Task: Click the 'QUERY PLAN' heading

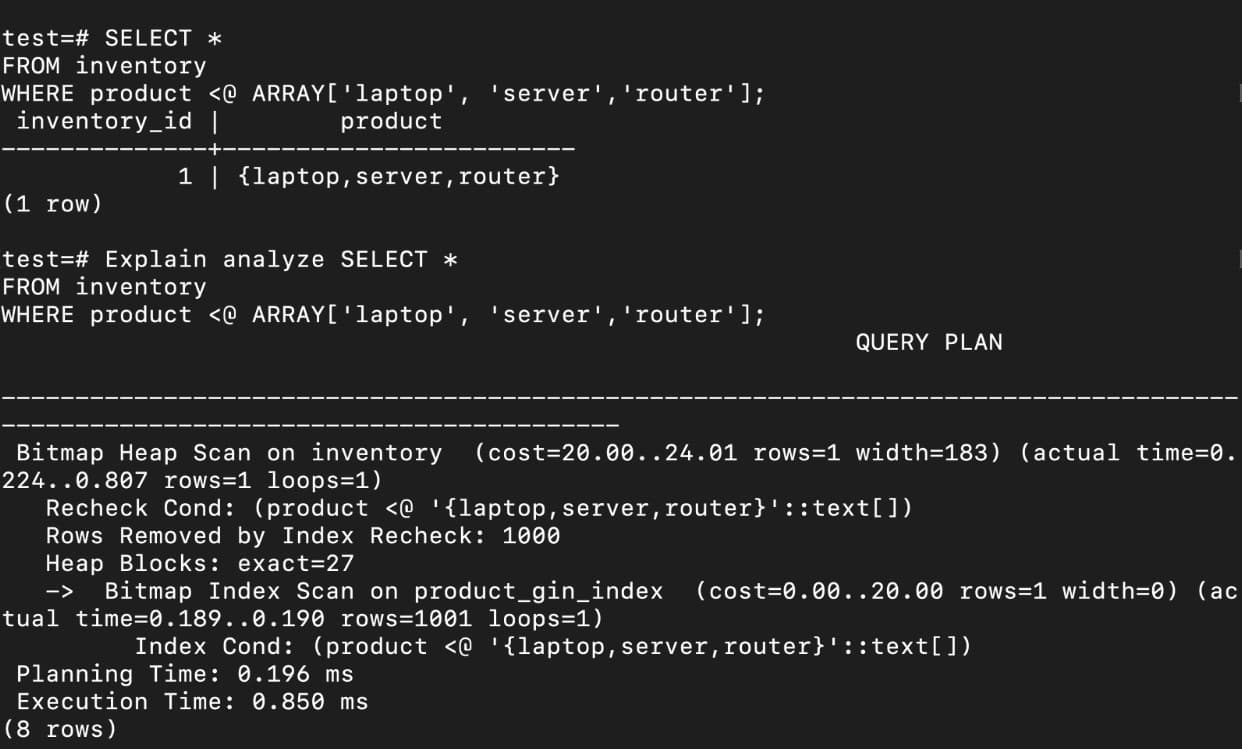Action: point(928,343)
